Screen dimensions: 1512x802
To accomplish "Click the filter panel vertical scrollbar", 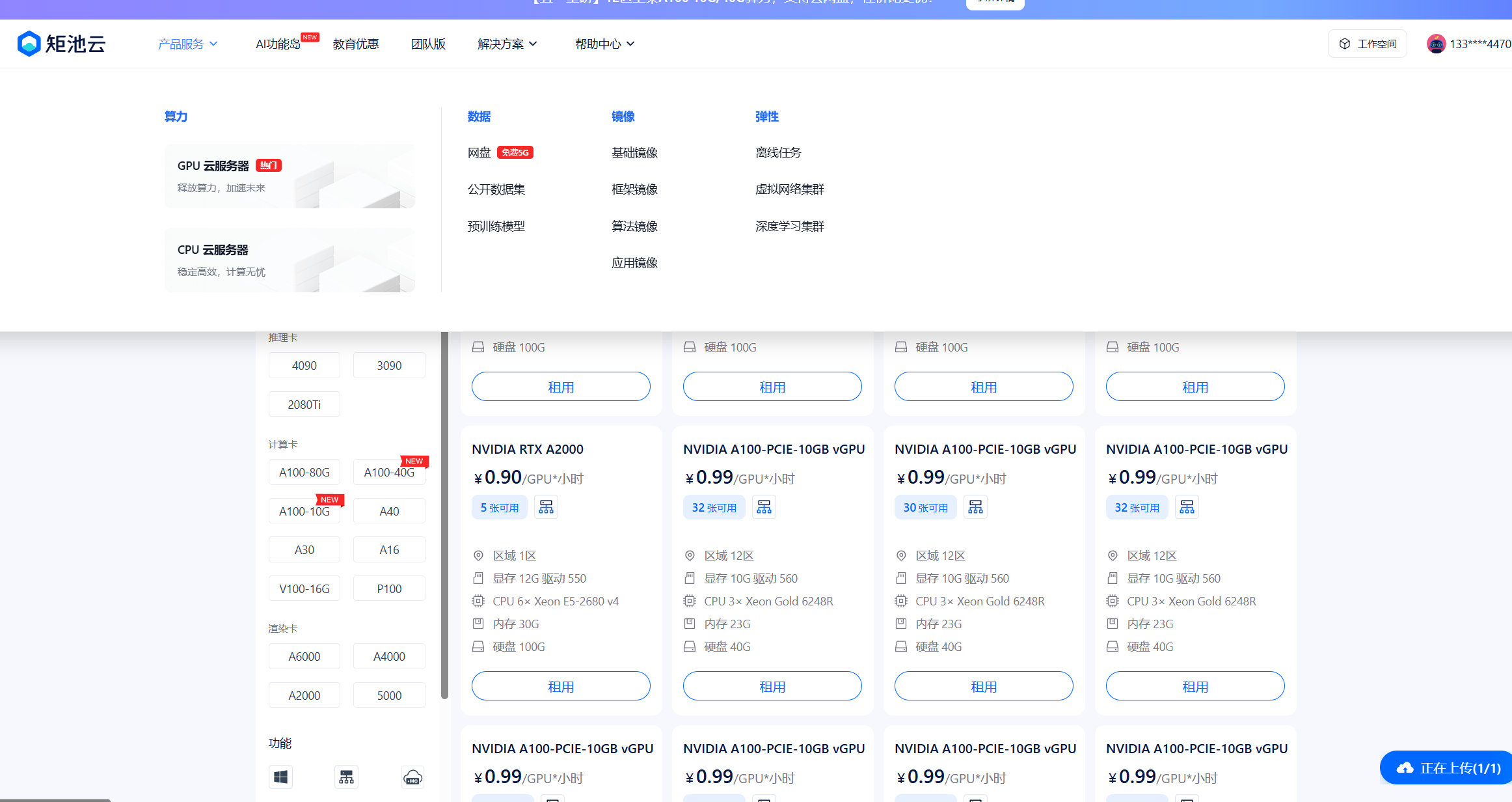I will [x=444, y=514].
